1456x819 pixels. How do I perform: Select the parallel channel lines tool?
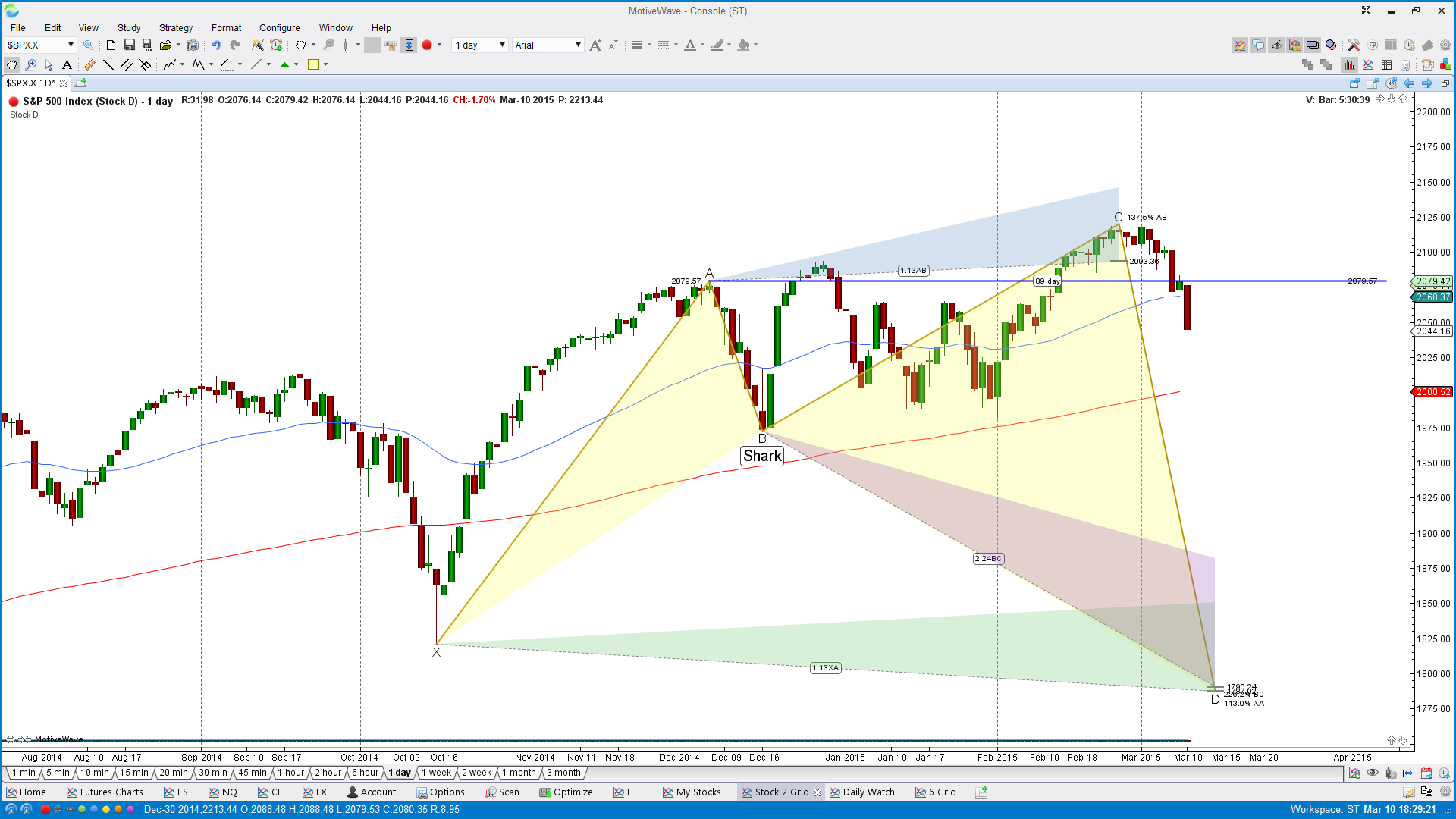click(x=127, y=65)
